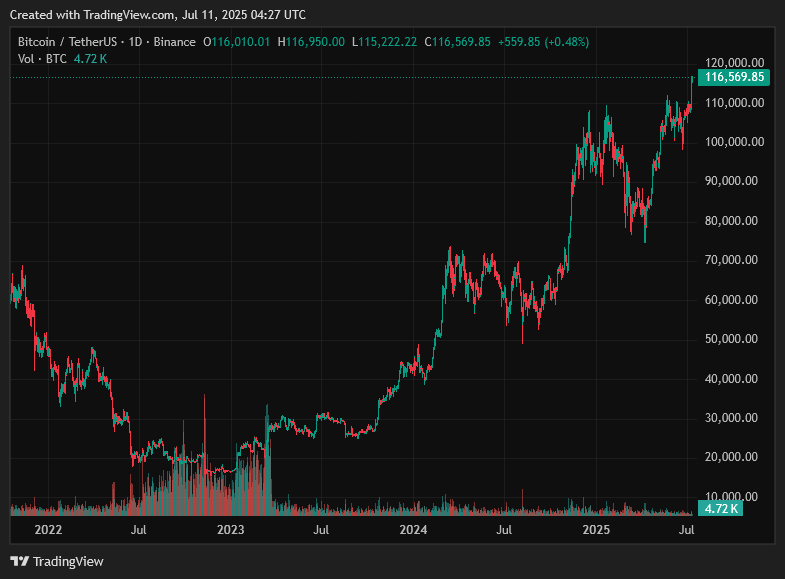Click the Jul label between 2023 and 2024
Image resolution: width=785 pixels, height=579 pixels.
point(321,530)
